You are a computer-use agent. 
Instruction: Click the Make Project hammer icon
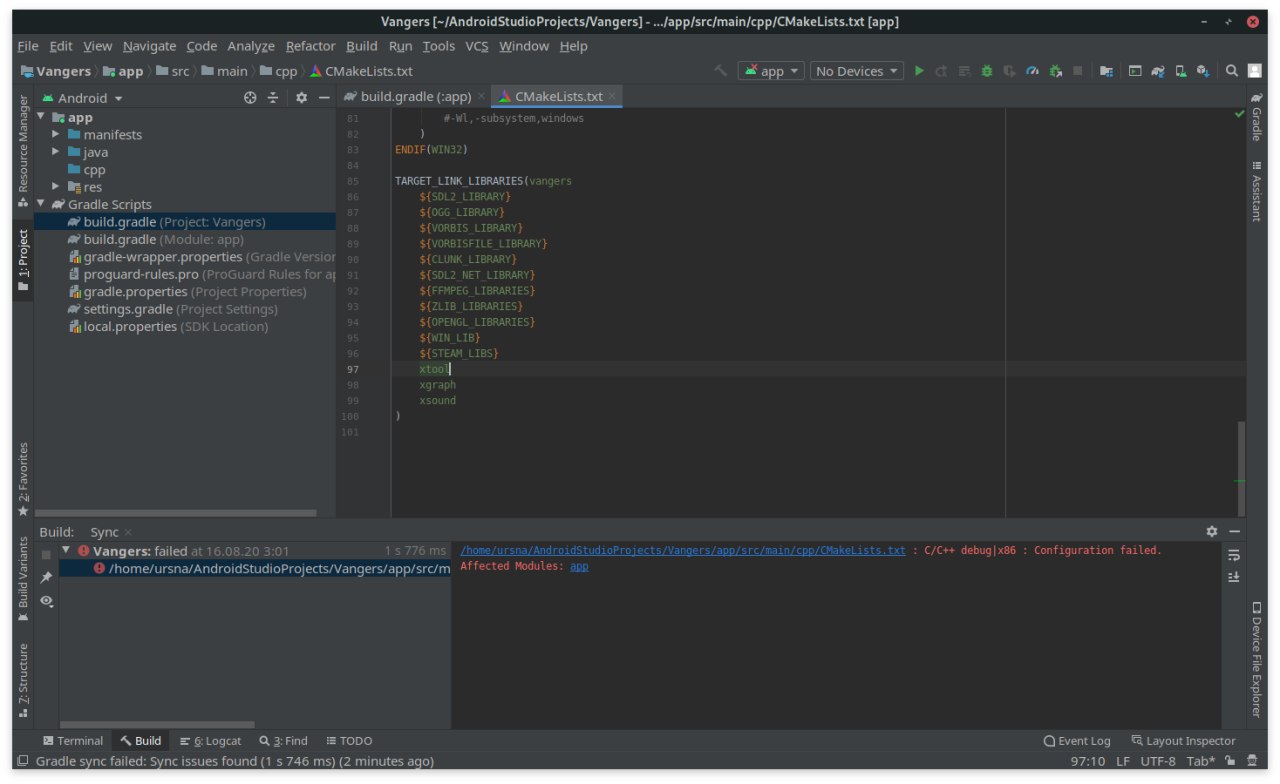click(720, 71)
